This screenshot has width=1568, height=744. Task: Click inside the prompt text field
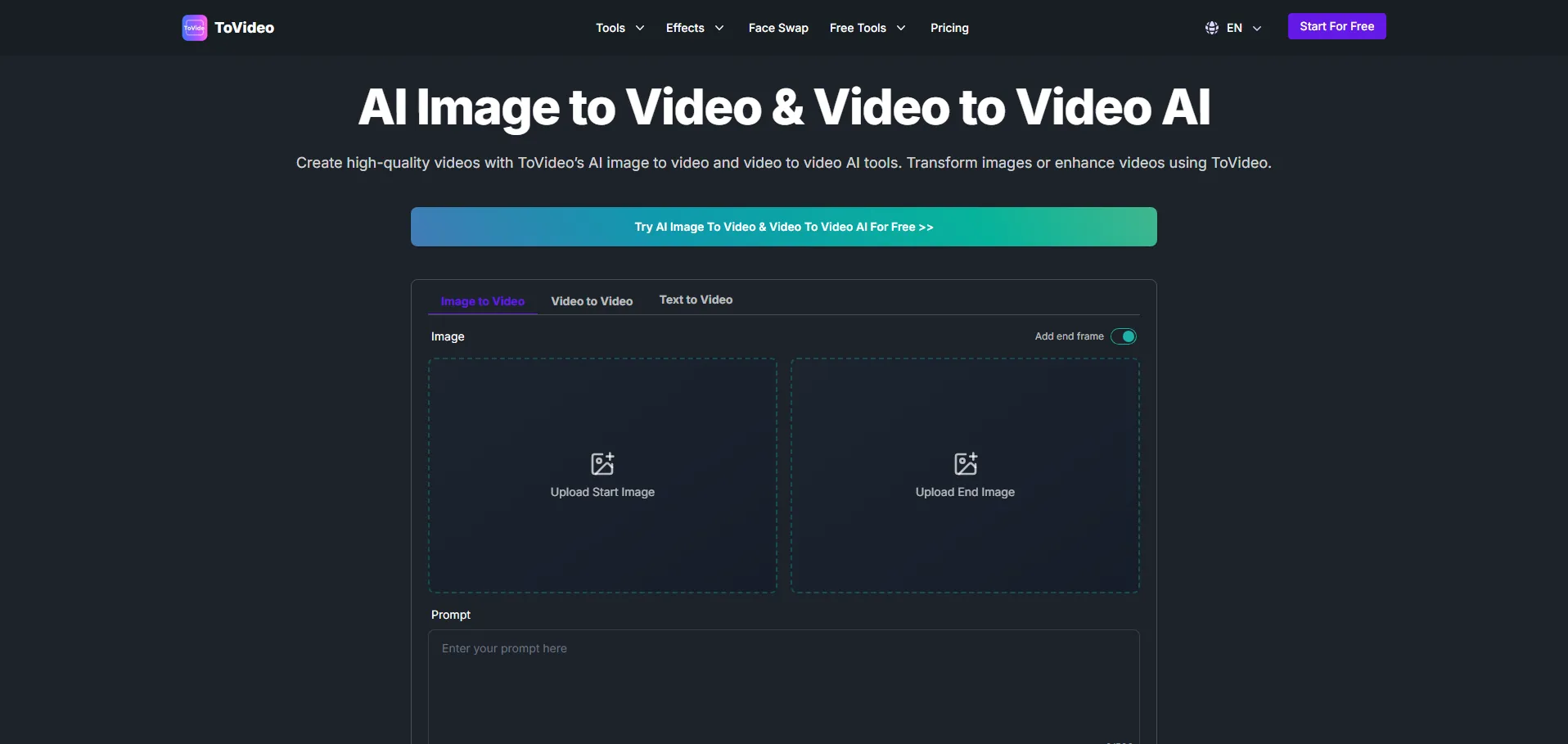tap(783, 688)
